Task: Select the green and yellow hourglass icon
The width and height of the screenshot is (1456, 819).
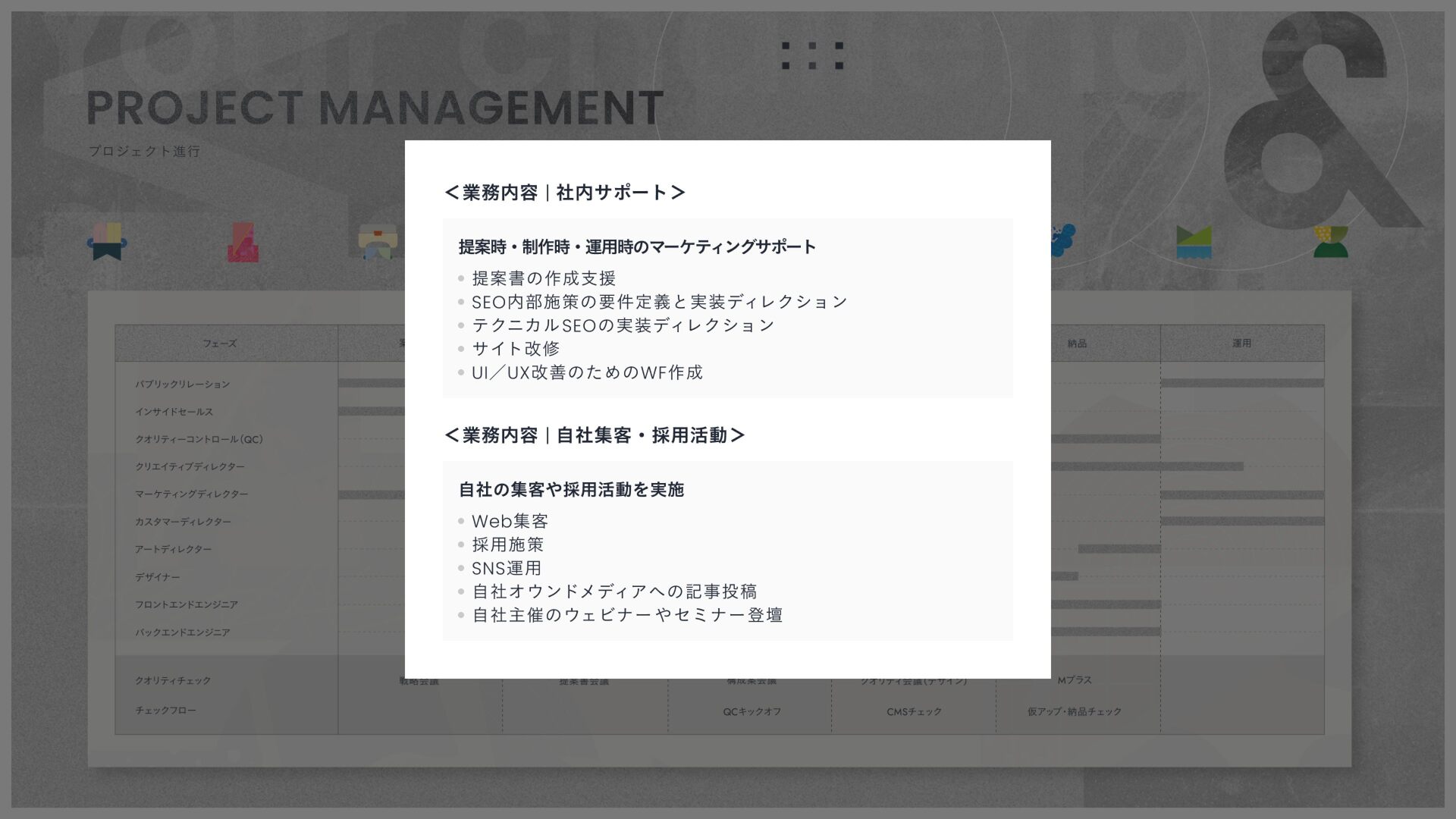Action: [x=1331, y=242]
